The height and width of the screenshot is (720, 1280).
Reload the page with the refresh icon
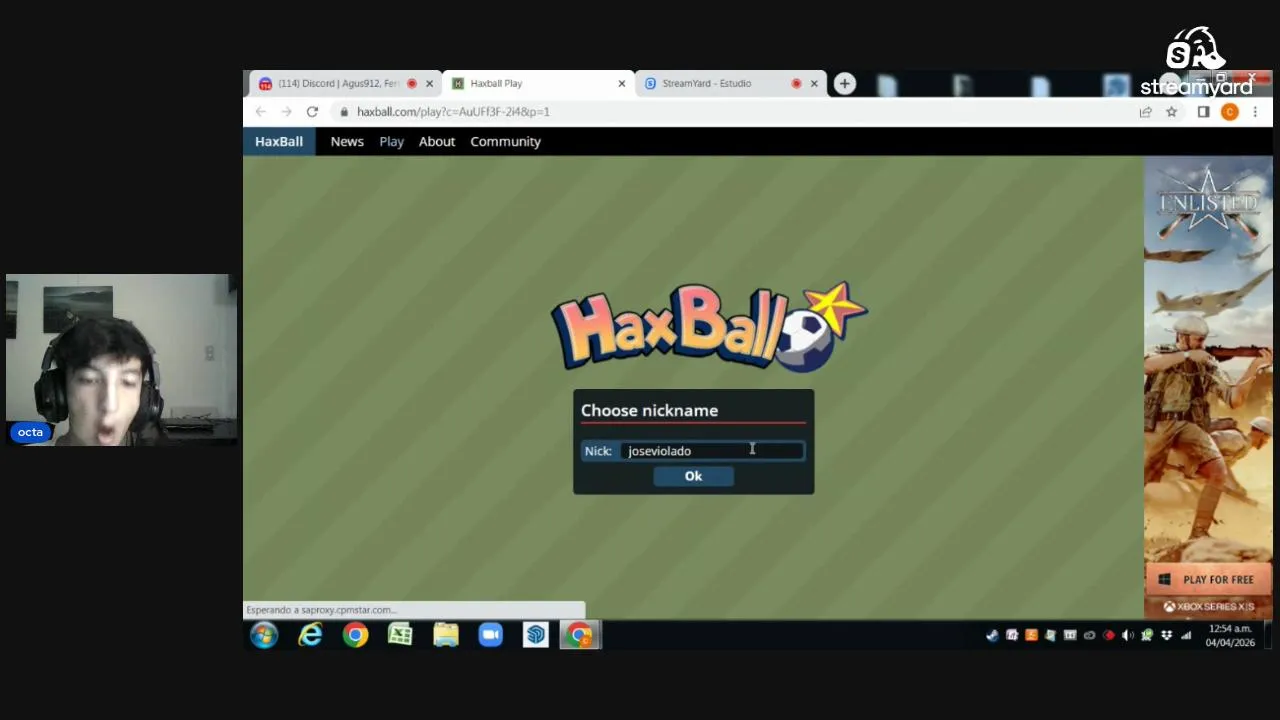[312, 112]
